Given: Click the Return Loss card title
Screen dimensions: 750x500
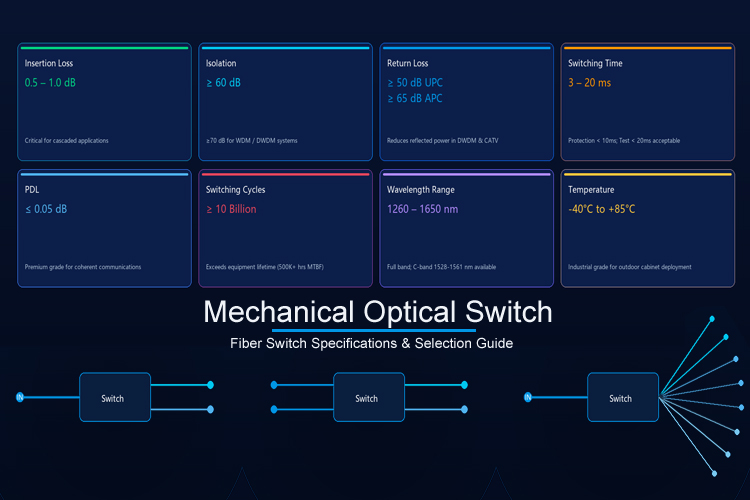Looking at the screenshot, I should pos(408,63).
